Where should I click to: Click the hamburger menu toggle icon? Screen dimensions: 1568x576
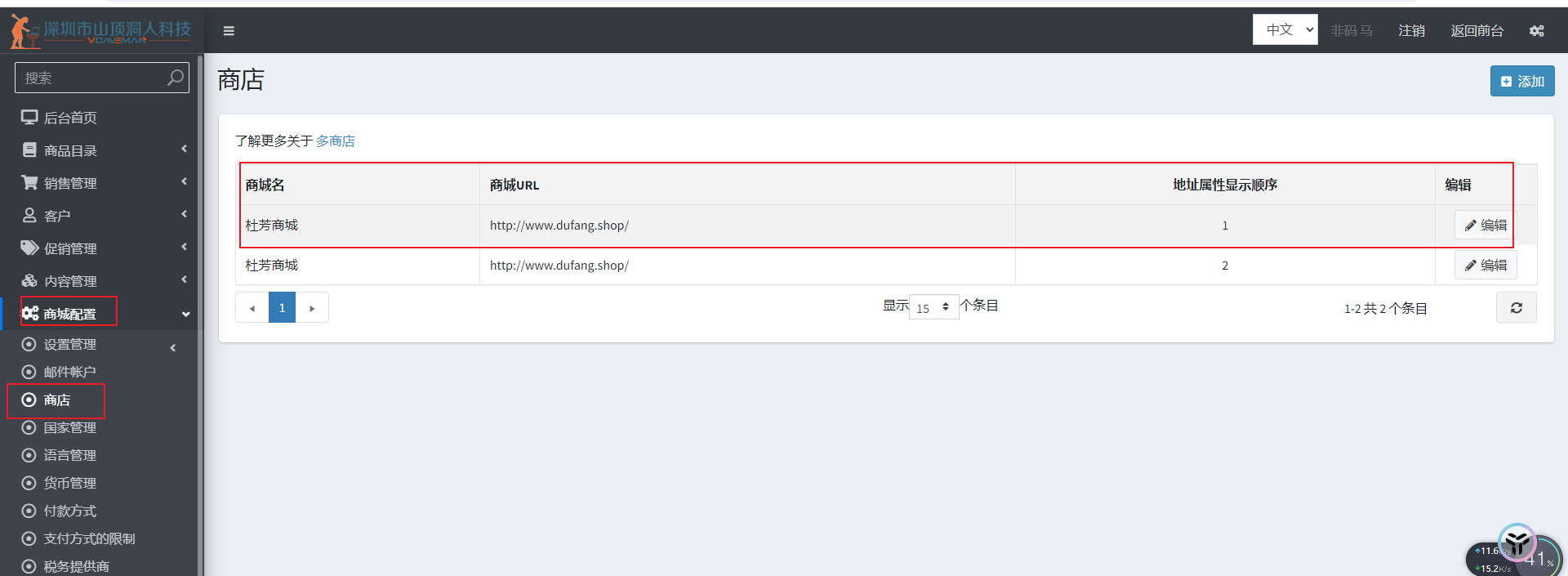[229, 31]
